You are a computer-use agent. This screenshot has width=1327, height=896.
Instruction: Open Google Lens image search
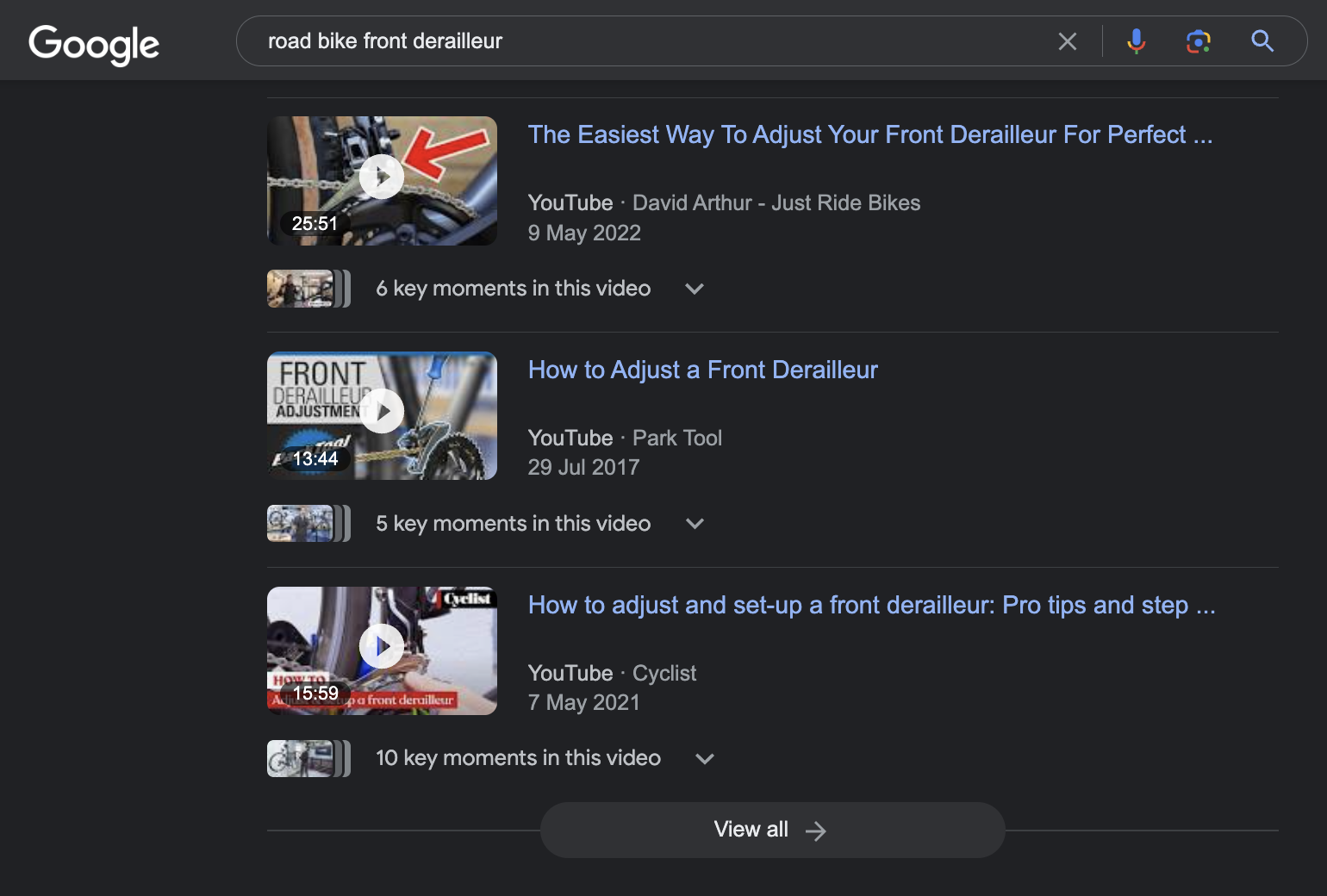[x=1198, y=41]
